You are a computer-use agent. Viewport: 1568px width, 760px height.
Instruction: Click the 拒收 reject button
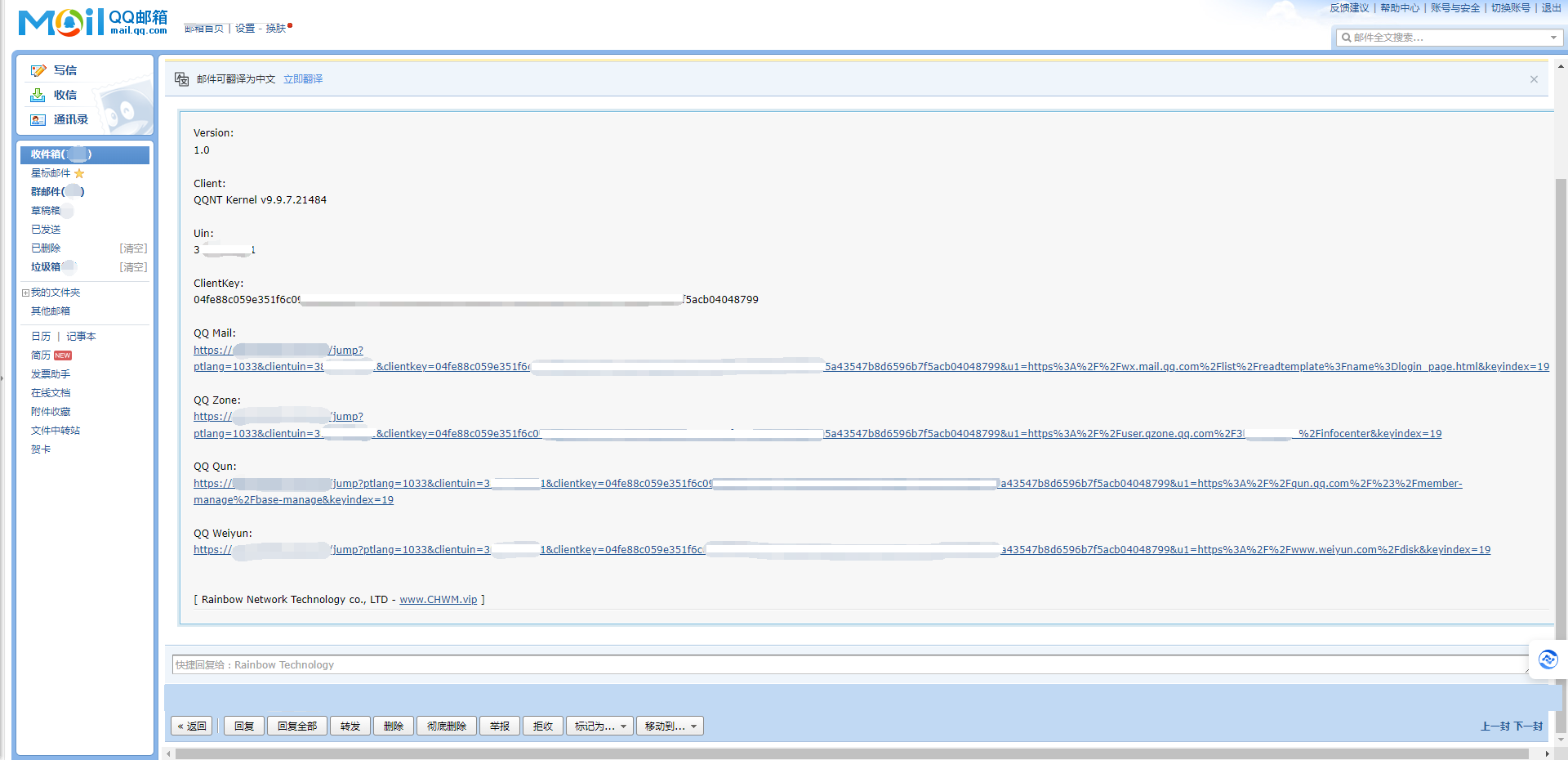(x=543, y=726)
